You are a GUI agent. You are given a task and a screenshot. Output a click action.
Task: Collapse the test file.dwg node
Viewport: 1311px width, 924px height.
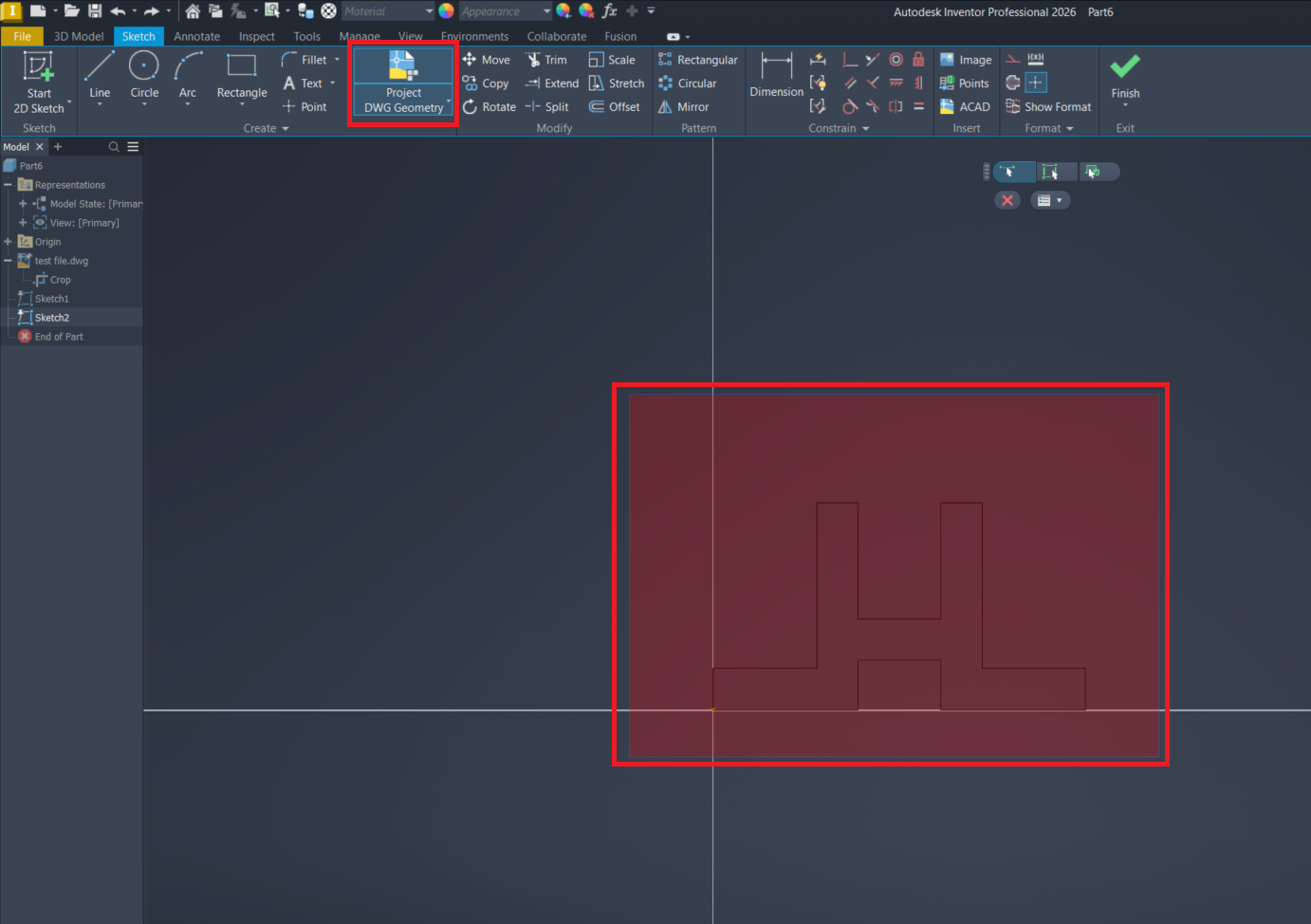coord(8,261)
